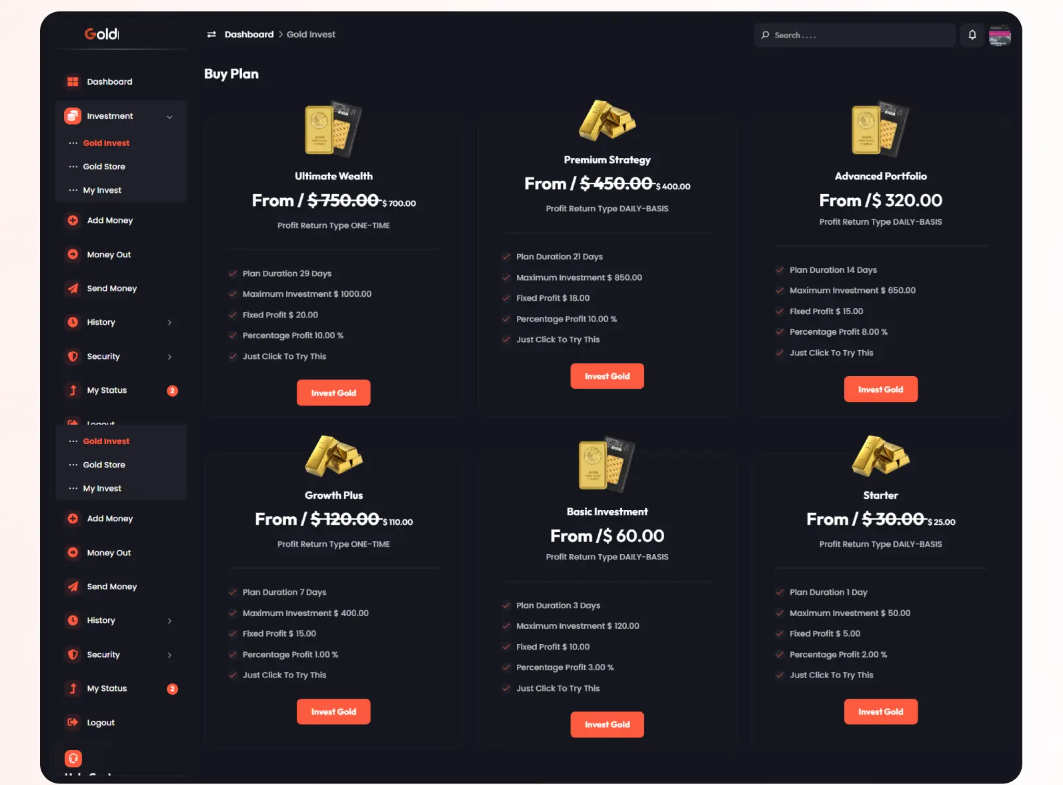Click Invest Gold for Basic Investment
The height and width of the screenshot is (785, 1063).
[607, 725]
